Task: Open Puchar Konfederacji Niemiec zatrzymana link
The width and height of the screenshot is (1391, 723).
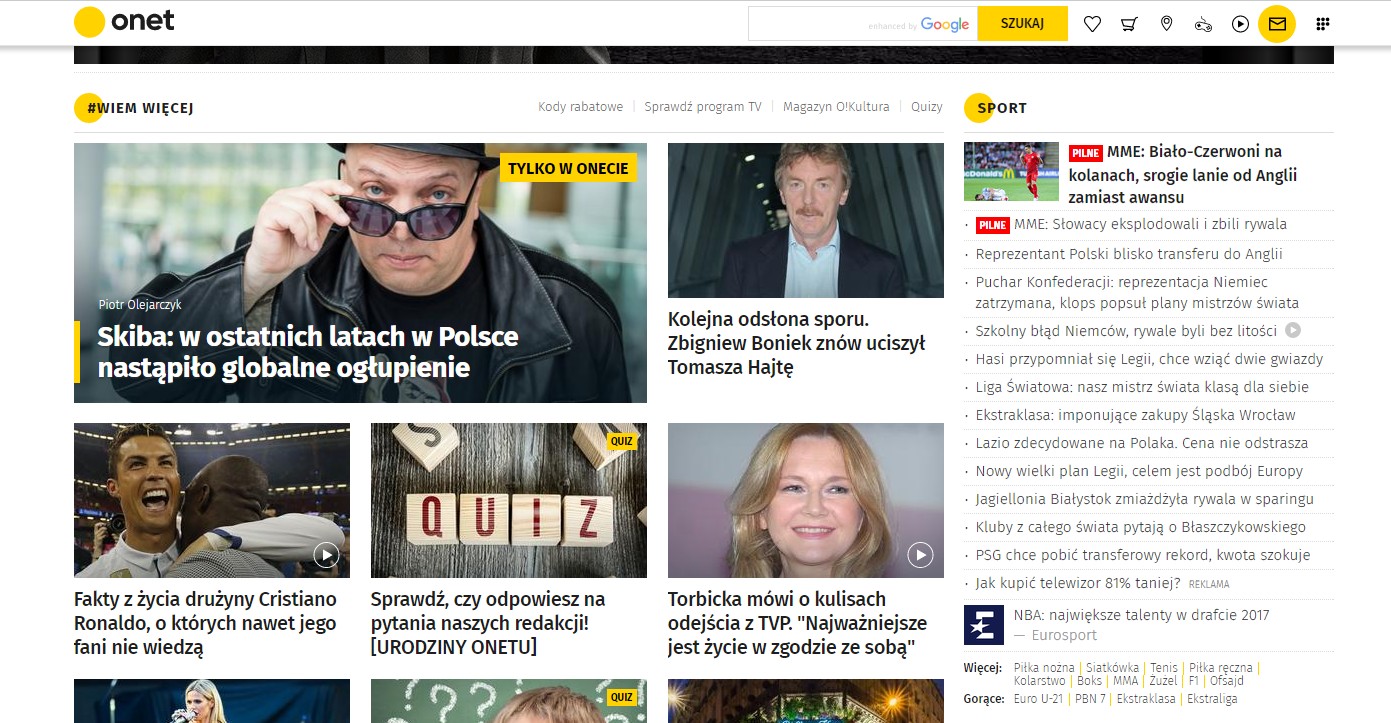Action: 1137,292
